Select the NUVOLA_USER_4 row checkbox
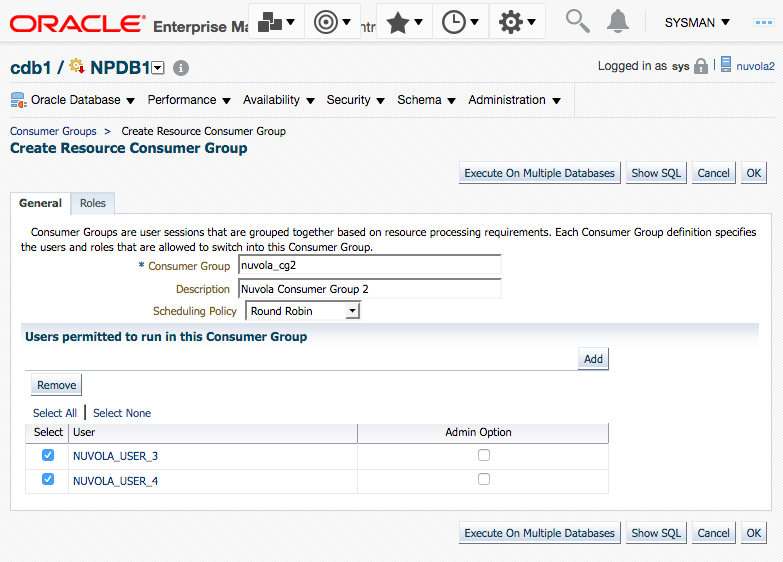Image resolution: width=783 pixels, height=562 pixels. click(48, 479)
